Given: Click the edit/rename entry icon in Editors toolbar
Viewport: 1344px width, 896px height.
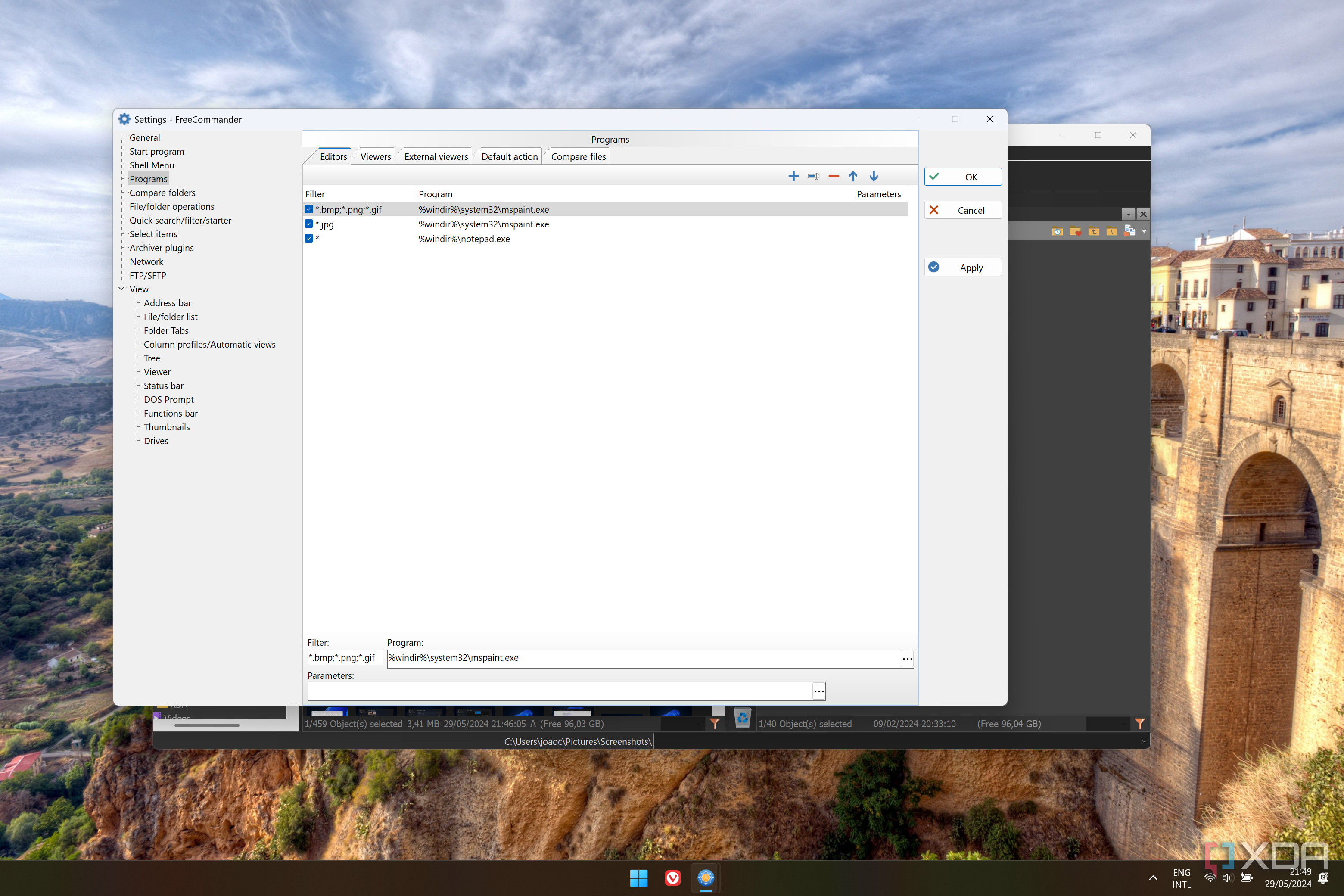Looking at the screenshot, I should click(x=814, y=176).
